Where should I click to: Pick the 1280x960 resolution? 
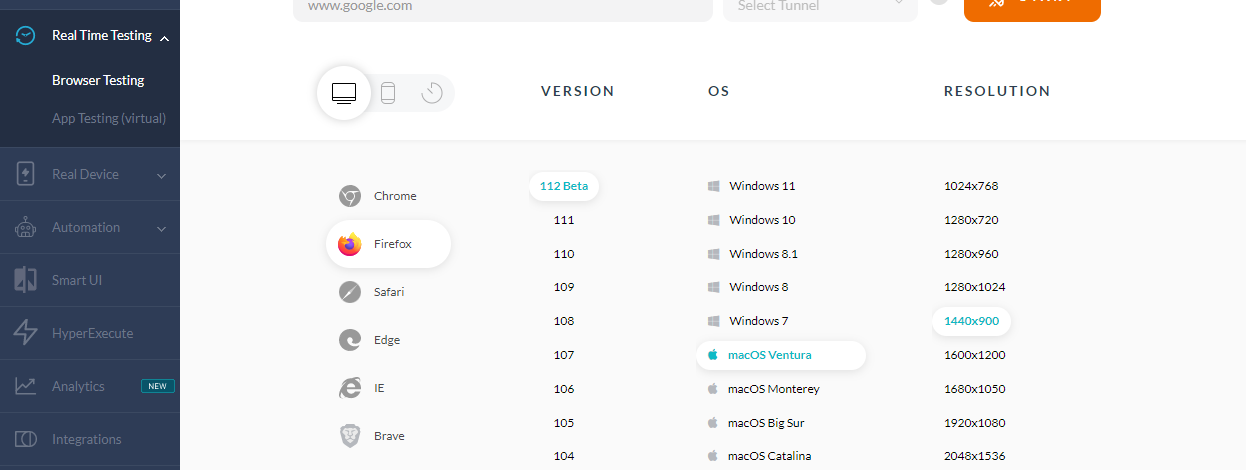click(971, 254)
